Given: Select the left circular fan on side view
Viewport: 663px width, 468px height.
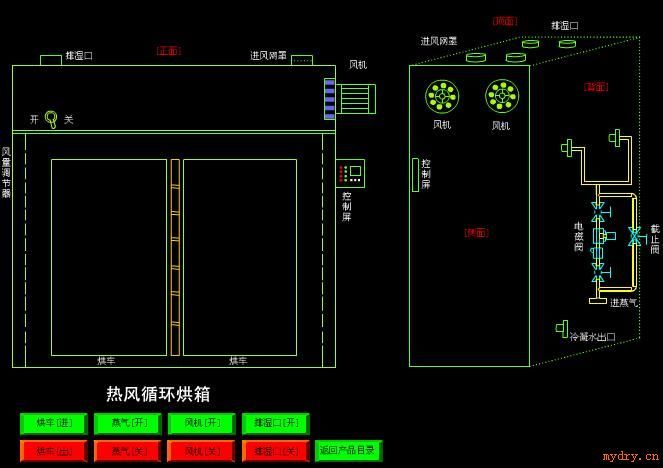Looking at the screenshot, I should pos(442,96).
